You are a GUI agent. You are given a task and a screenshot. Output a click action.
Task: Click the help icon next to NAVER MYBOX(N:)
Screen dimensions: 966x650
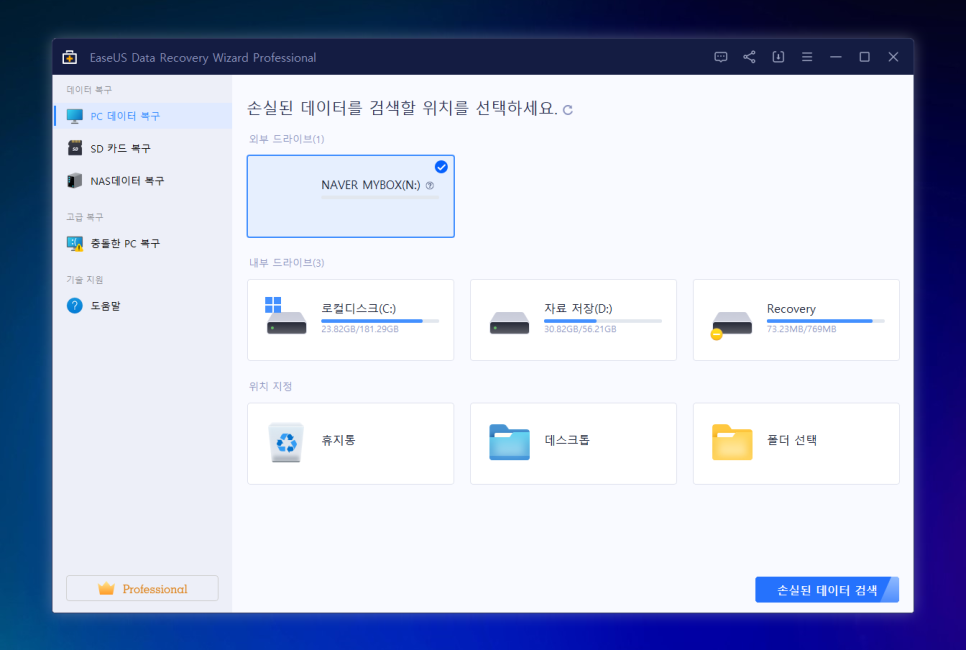430,185
